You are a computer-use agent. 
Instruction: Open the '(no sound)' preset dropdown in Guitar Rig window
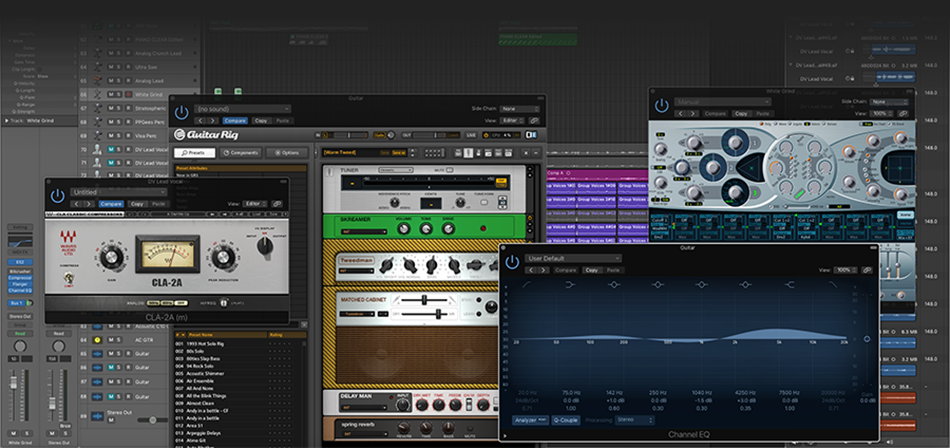pos(242,109)
